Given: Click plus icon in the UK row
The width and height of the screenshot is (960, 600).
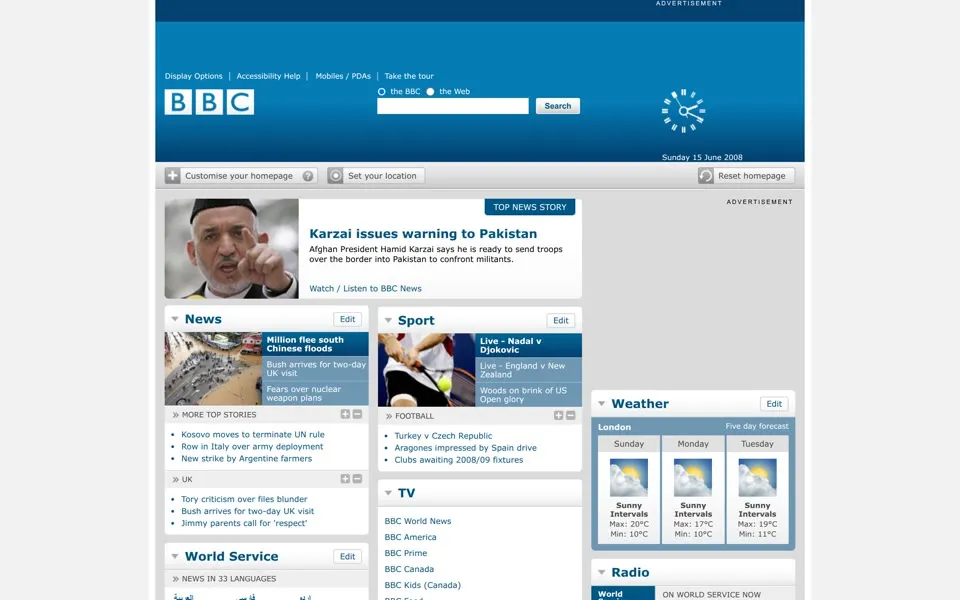Looking at the screenshot, I should pyautogui.click(x=345, y=479).
